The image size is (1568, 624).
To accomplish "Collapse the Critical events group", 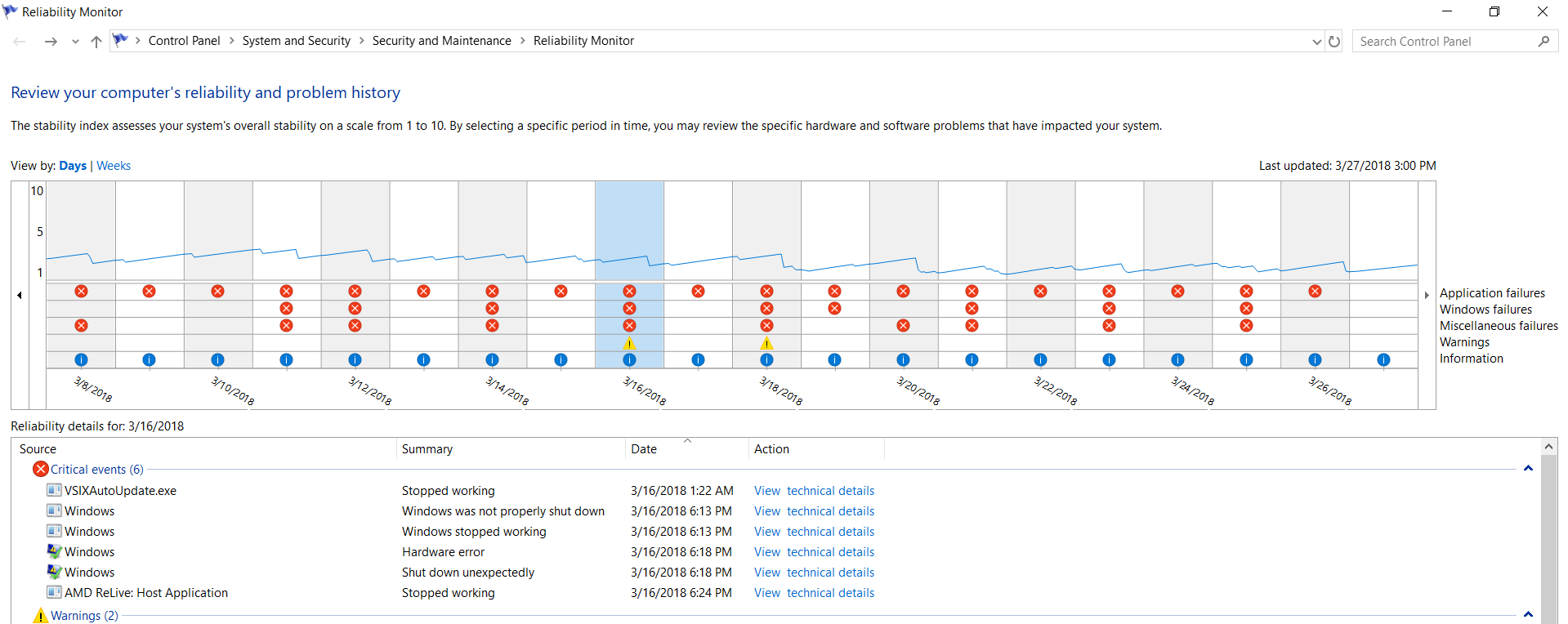I will click(1528, 469).
